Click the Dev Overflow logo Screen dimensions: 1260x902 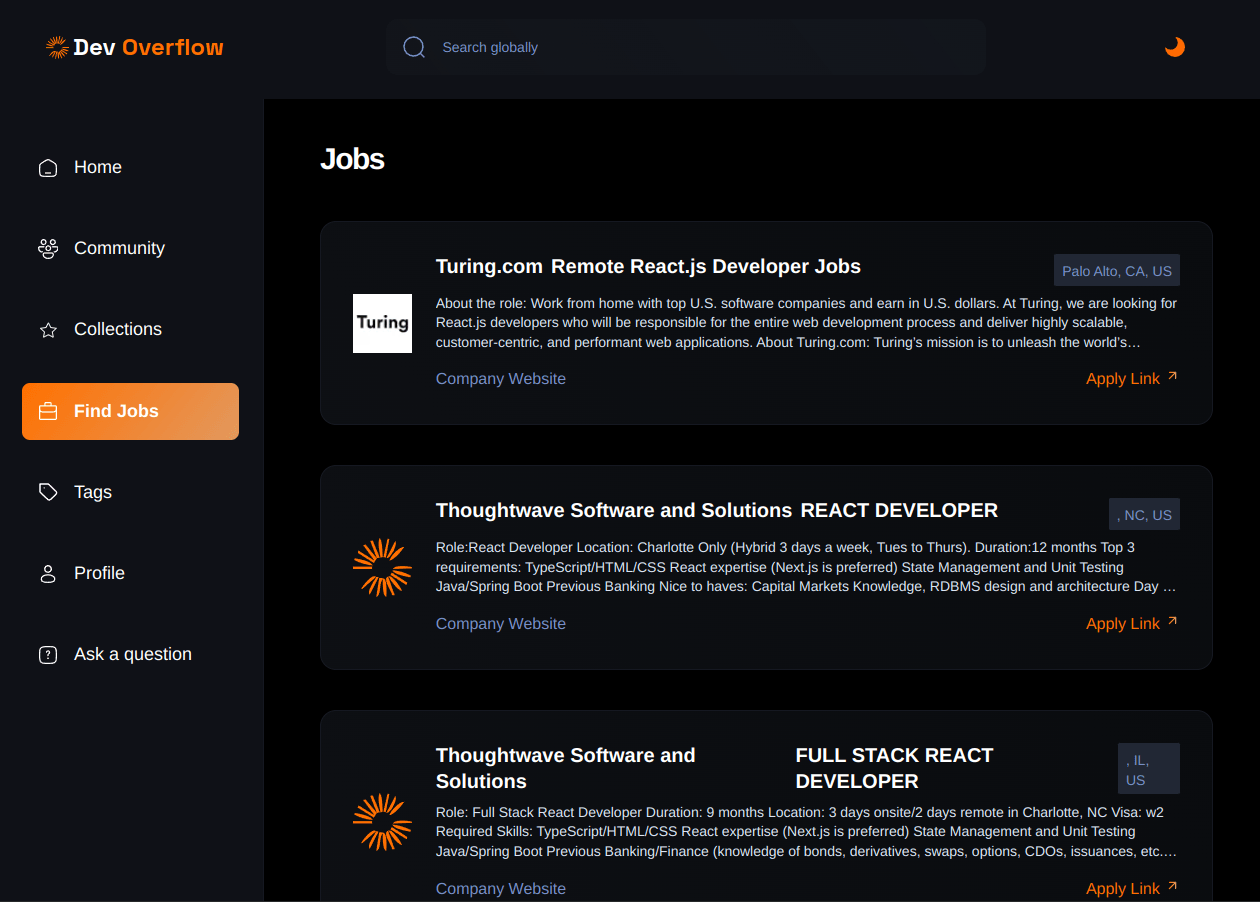coord(135,47)
